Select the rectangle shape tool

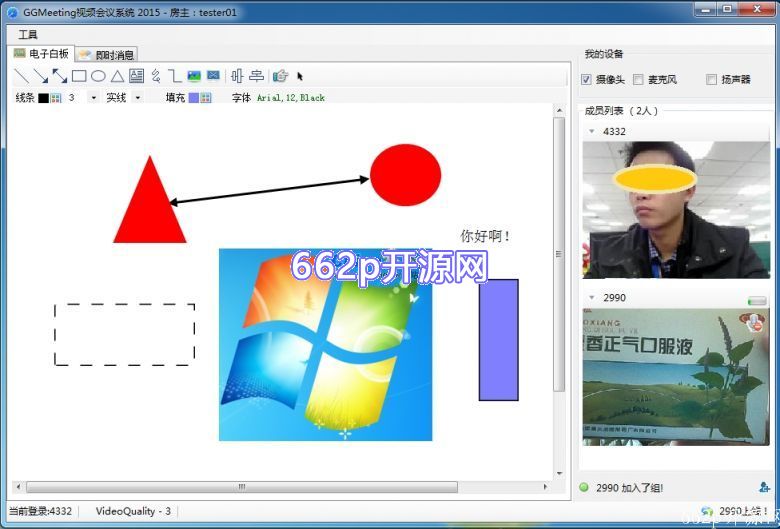pos(79,76)
